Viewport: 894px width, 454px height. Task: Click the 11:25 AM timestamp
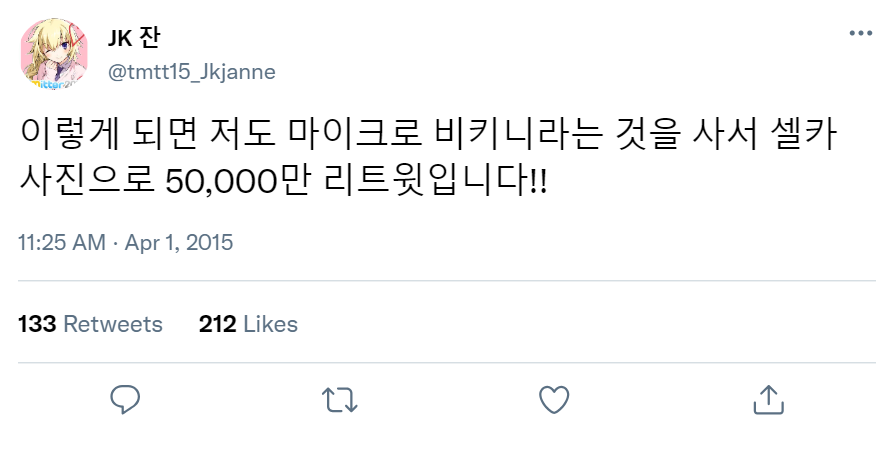click(x=62, y=242)
